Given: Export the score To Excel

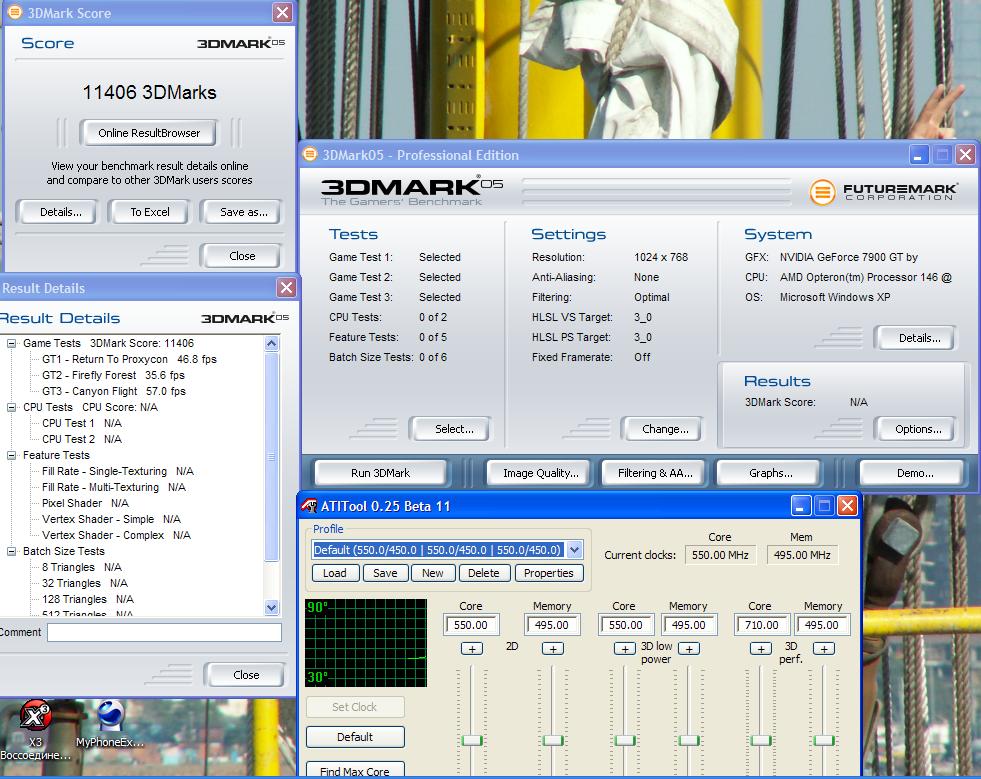Looking at the screenshot, I should [150, 212].
